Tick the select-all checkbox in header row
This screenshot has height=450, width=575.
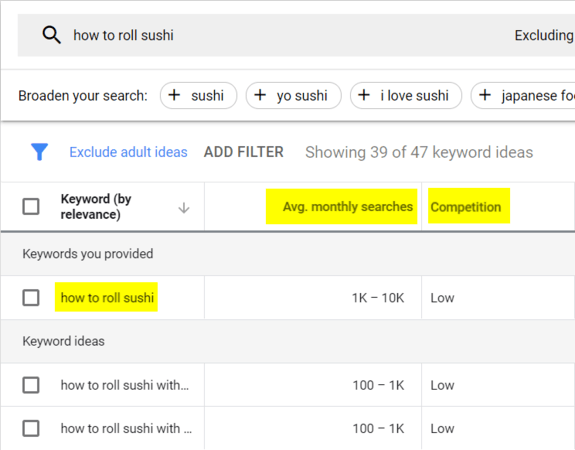coord(31,206)
